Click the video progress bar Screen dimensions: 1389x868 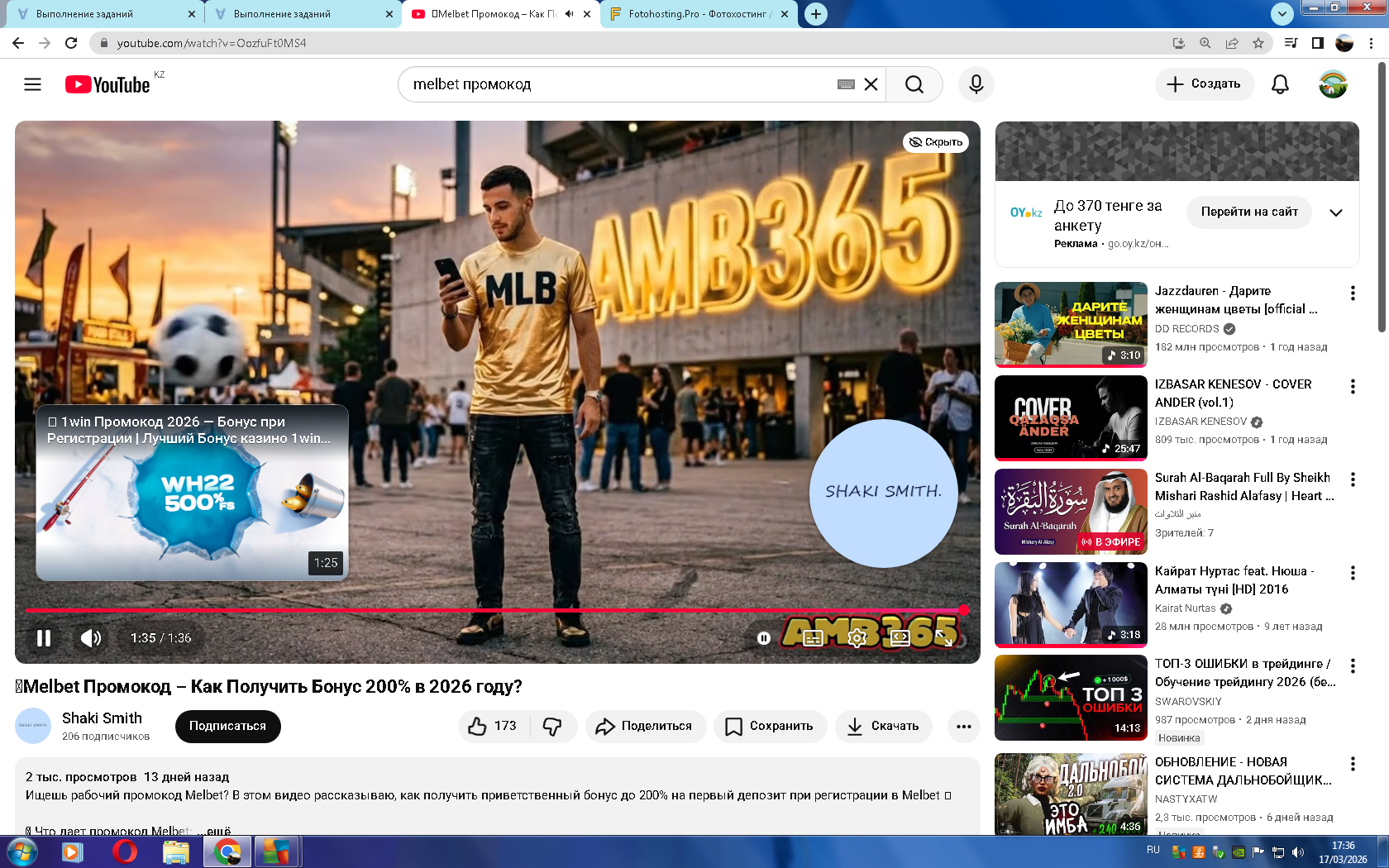(496, 610)
